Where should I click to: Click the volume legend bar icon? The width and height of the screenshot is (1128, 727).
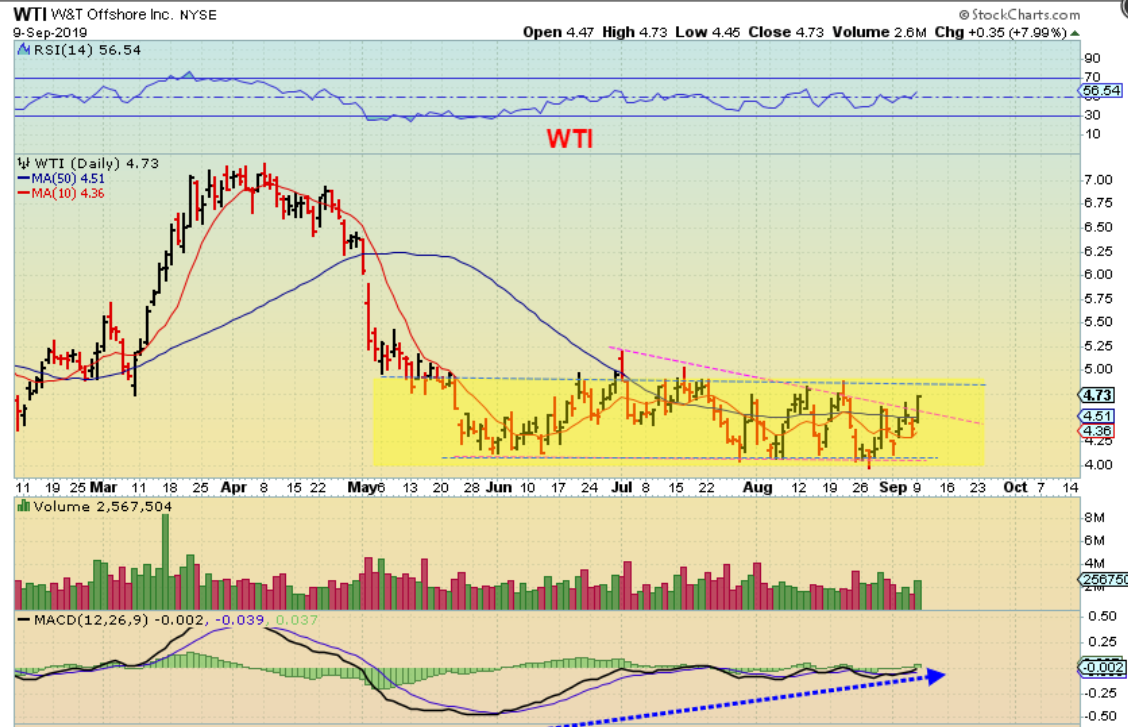pos(24,506)
